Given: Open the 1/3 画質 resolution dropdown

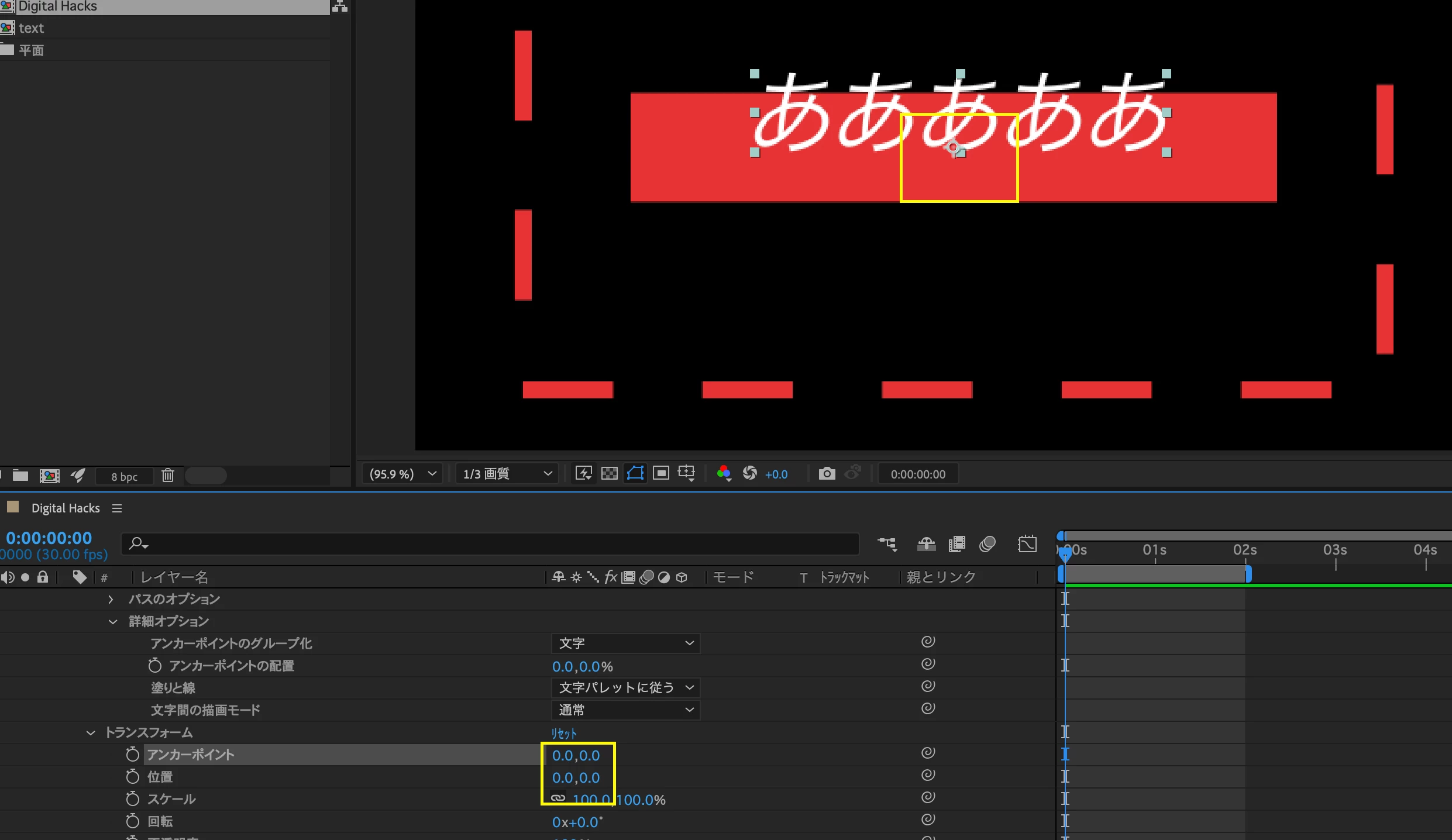Looking at the screenshot, I should [507, 473].
